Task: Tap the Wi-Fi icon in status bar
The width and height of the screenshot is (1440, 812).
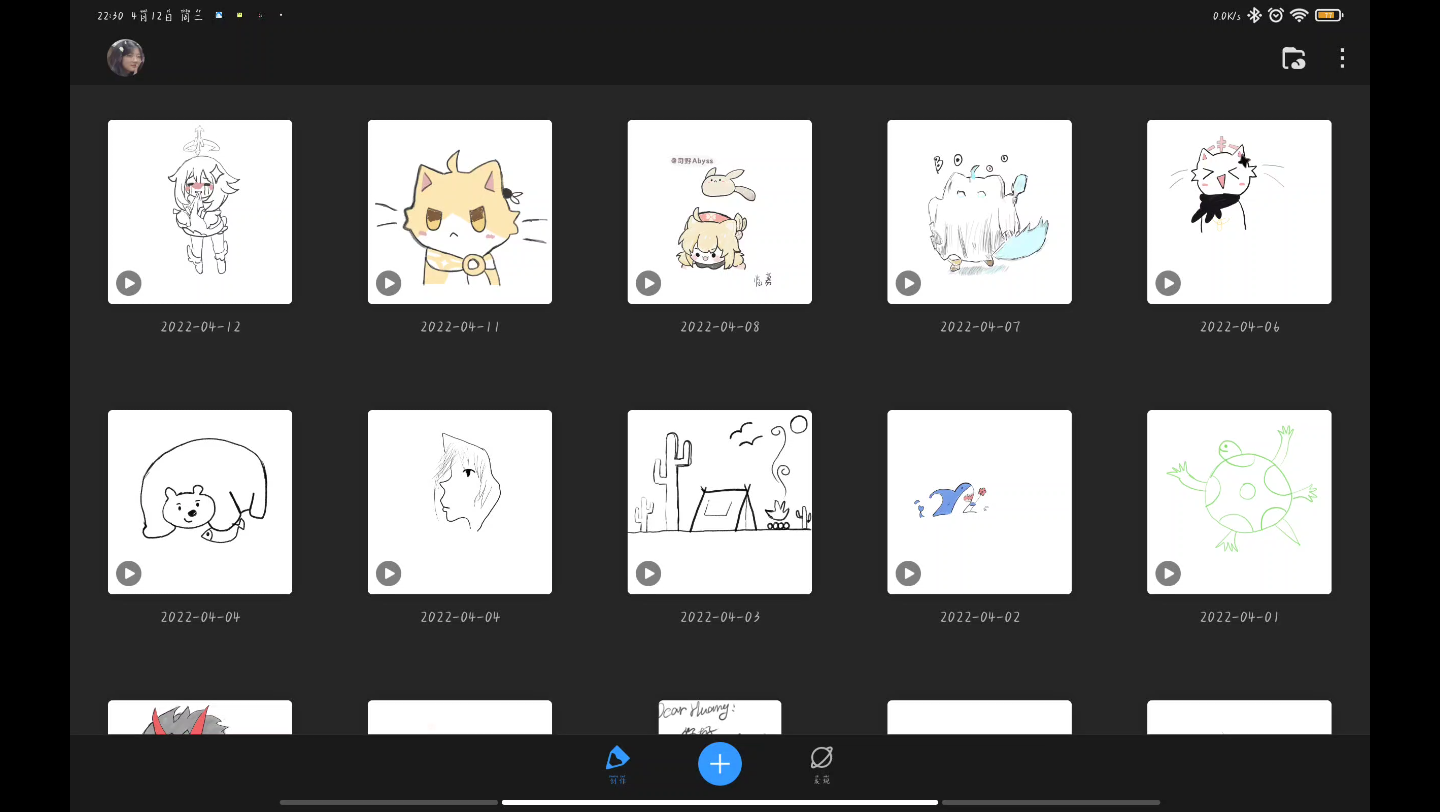Action: (x=1299, y=15)
